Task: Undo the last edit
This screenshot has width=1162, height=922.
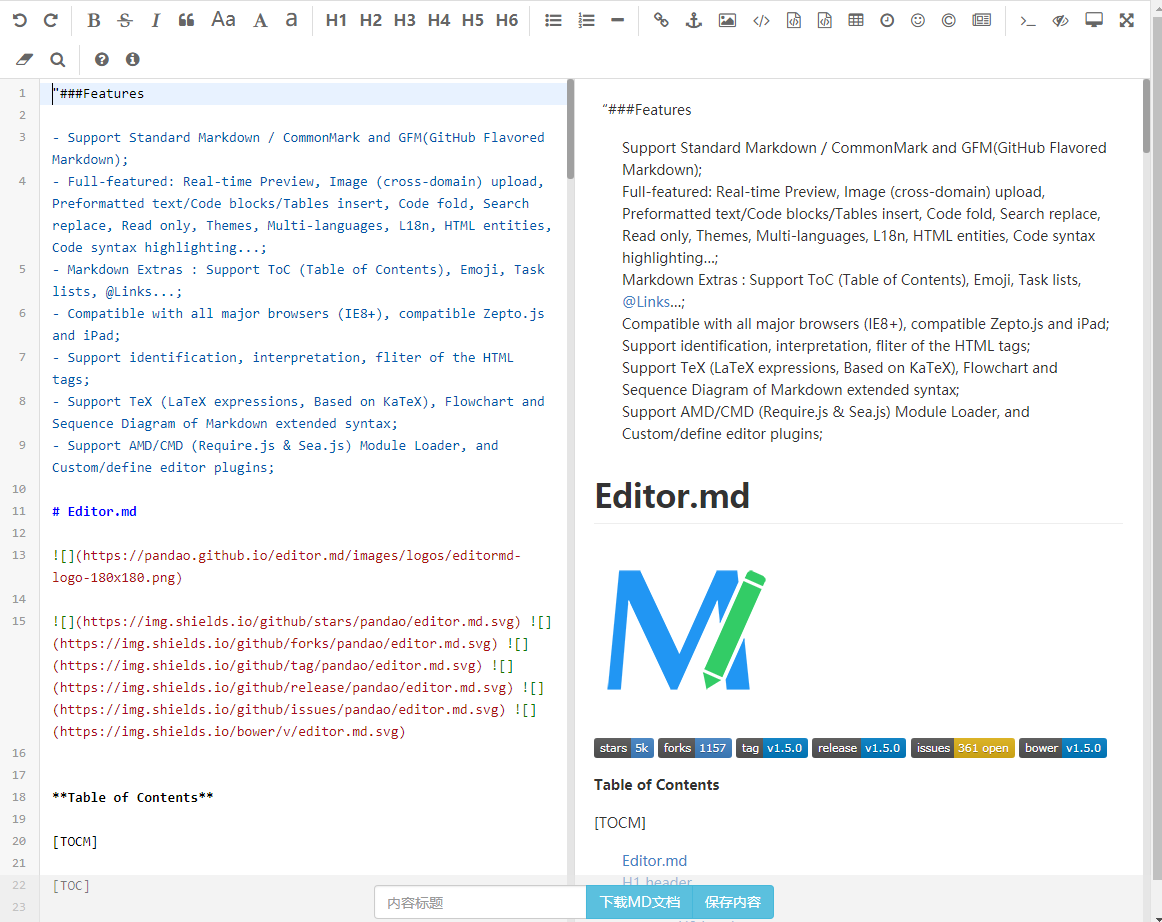Action: [x=20, y=20]
